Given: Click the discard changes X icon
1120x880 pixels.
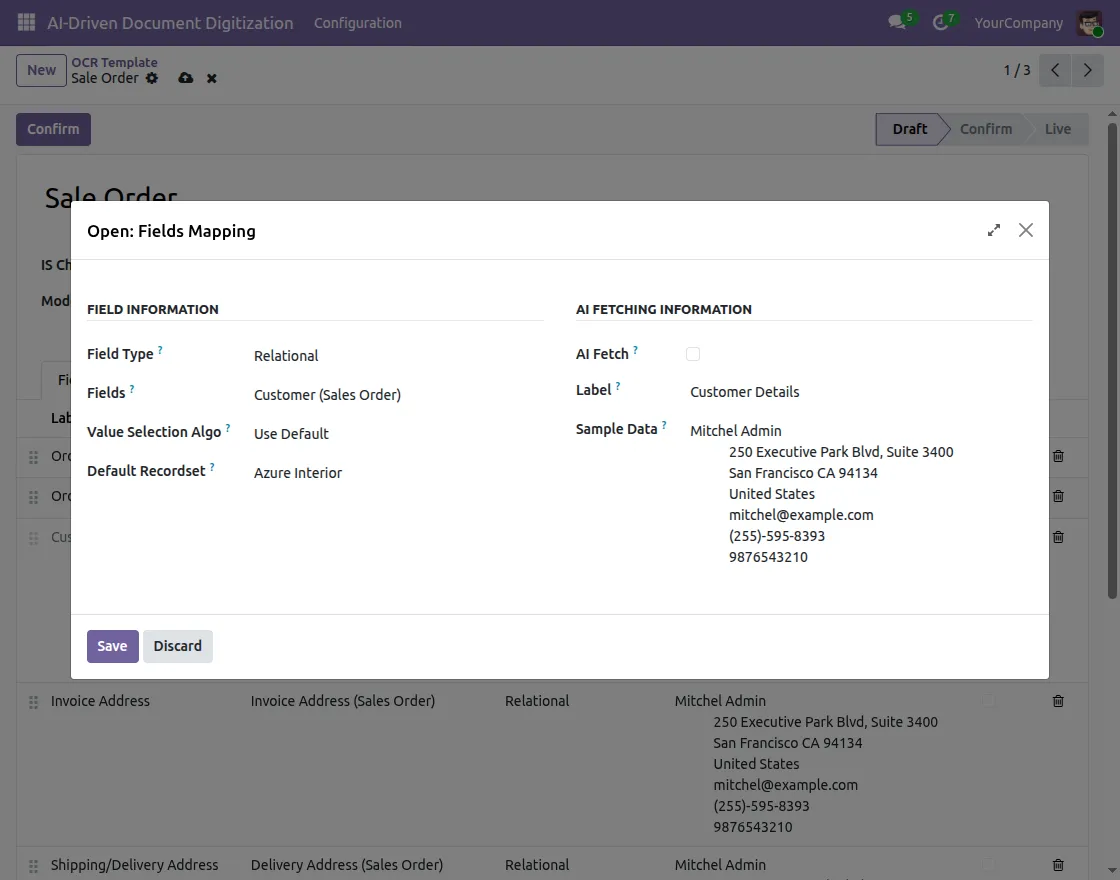Looking at the screenshot, I should click(x=211, y=79).
